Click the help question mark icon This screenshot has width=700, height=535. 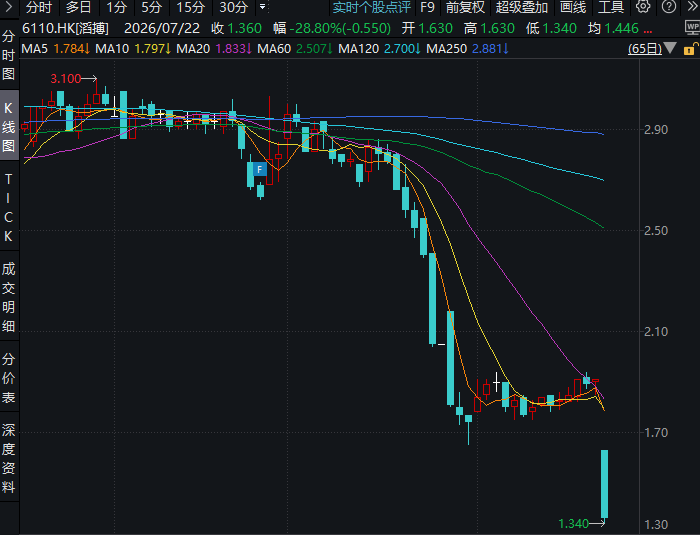(x=668, y=7)
